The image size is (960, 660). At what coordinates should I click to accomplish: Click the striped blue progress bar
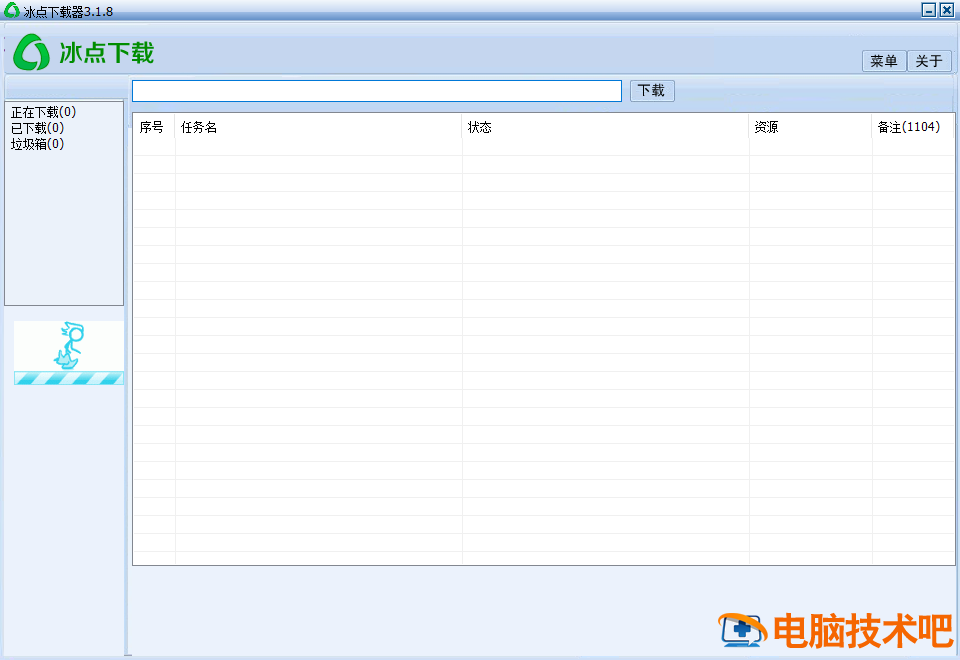pos(69,378)
